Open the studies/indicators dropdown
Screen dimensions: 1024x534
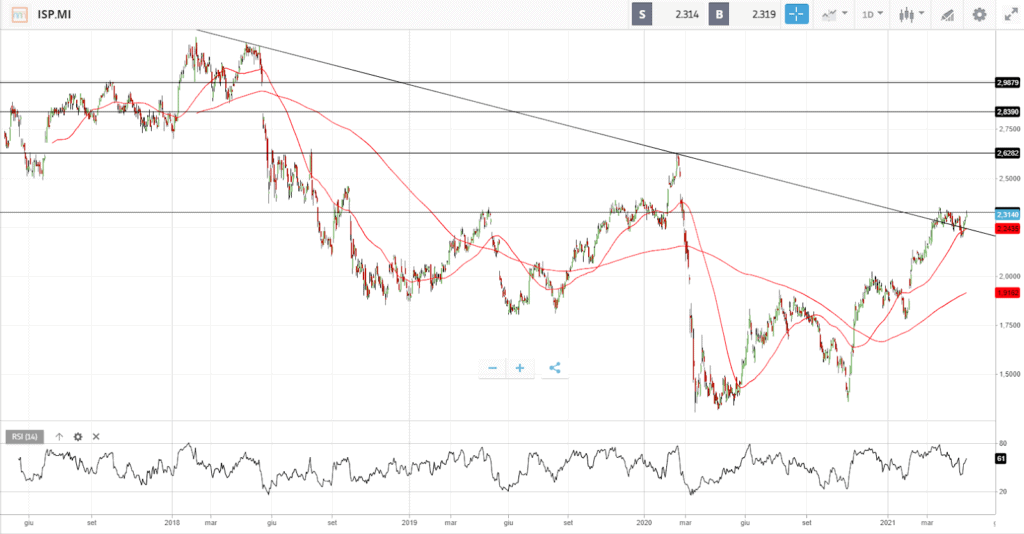pyautogui.click(x=834, y=14)
